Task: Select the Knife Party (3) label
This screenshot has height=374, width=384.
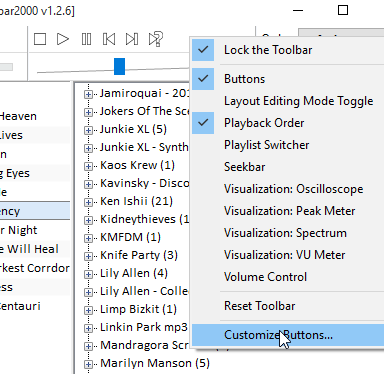Action: tap(139, 255)
